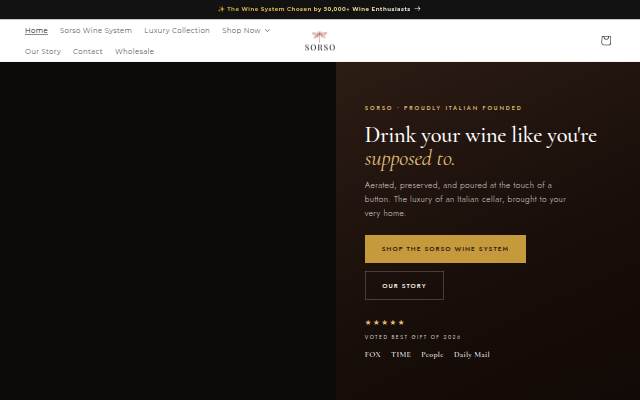Viewport: 640px width, 400px height.
Task: Click the Sorso dragonfly logo
Action: (320, 41)
